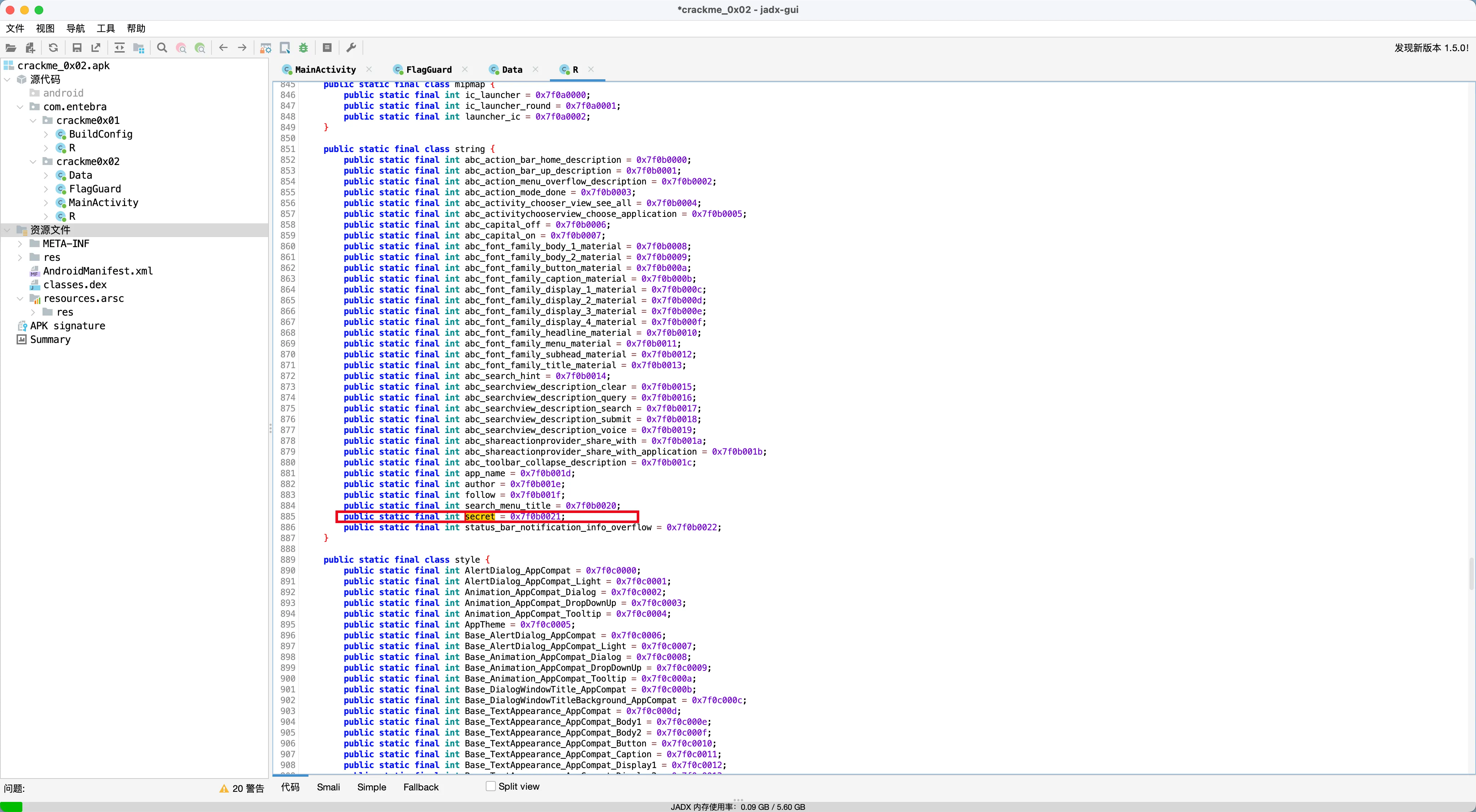The height and width of the screenshot is (812, 1476).
Task: Collapse the crackme0x02 package node
Action: click(33, 161)
